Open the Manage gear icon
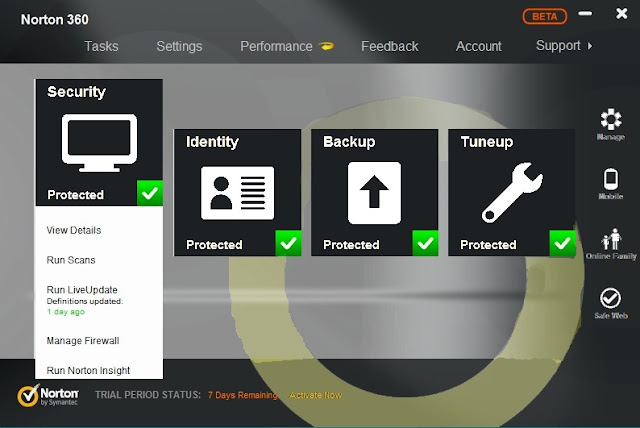The height and width of the screenshot is (428, 640). click(x=611, y=119)
